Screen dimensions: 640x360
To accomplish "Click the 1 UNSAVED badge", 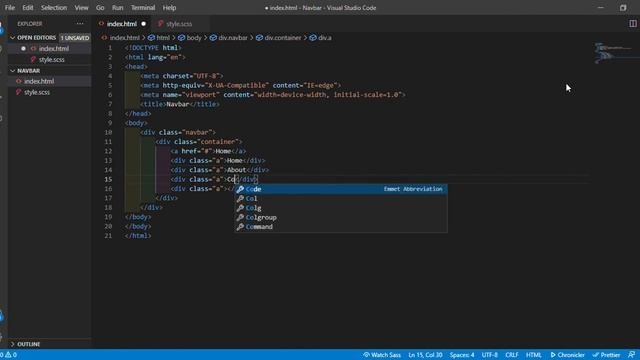I will 75,38.
